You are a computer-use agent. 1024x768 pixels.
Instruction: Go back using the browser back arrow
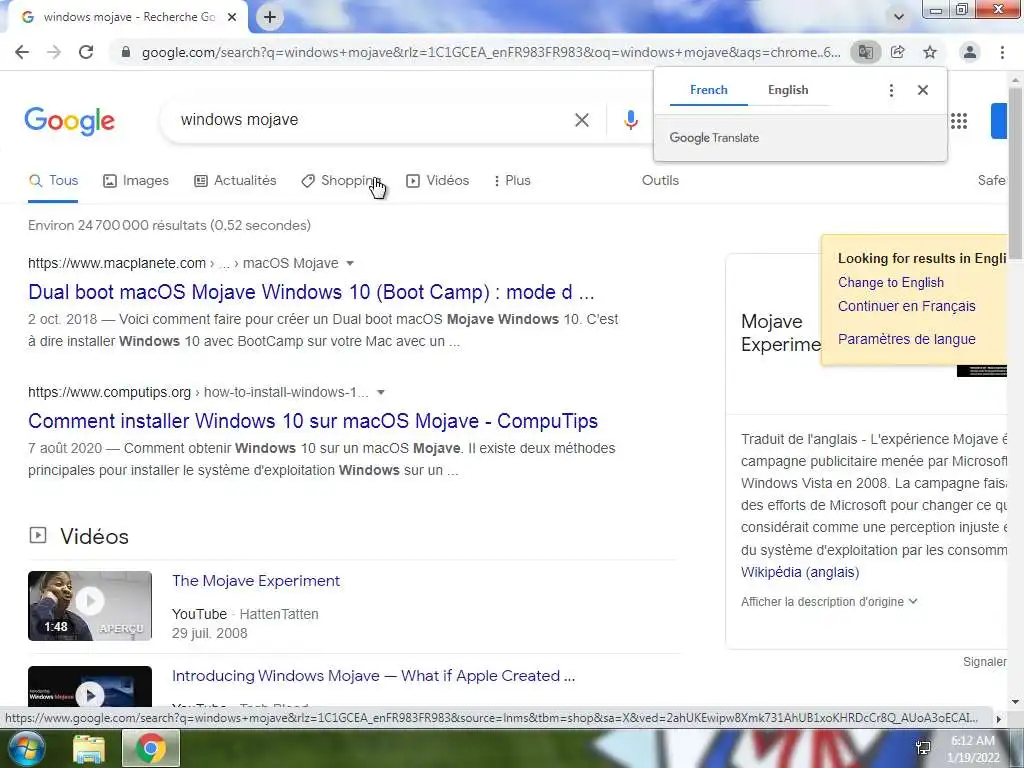point(22,52)
